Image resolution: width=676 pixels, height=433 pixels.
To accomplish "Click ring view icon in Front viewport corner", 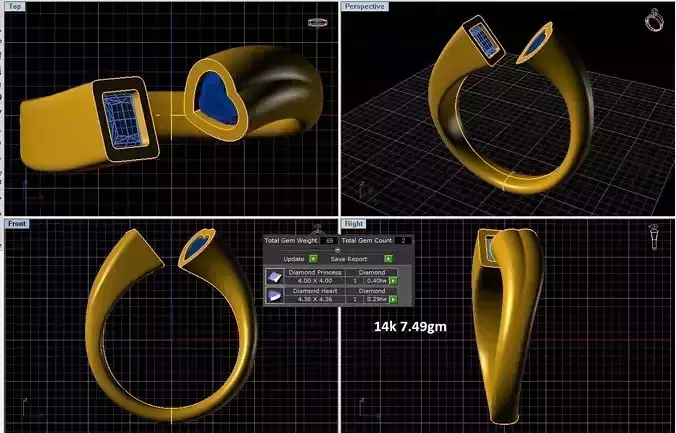I will [318, 228].
